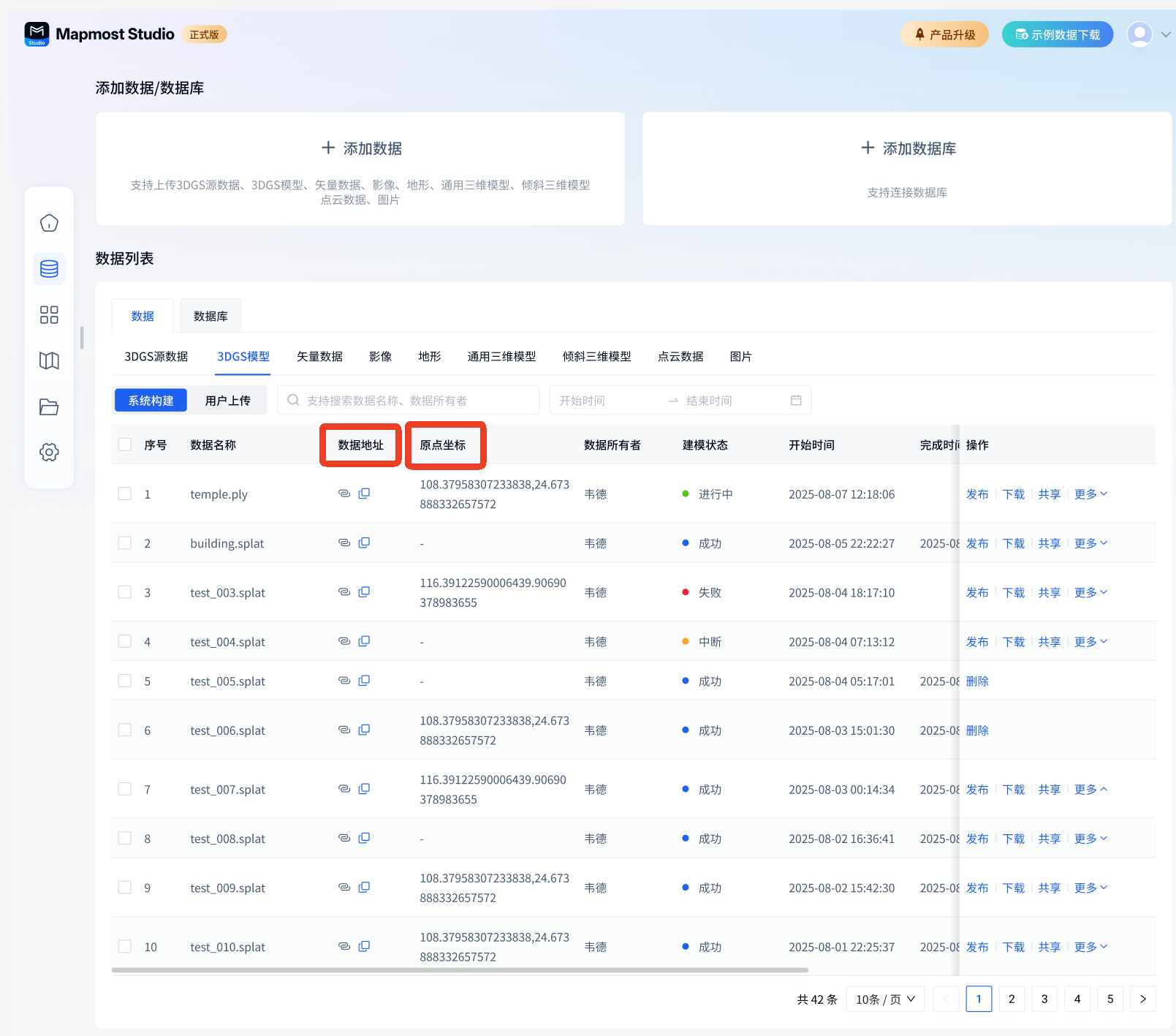This screenshot has width=1176, height=1036.
Task: Click calendar icon in date range field
Action: point(796,400)
